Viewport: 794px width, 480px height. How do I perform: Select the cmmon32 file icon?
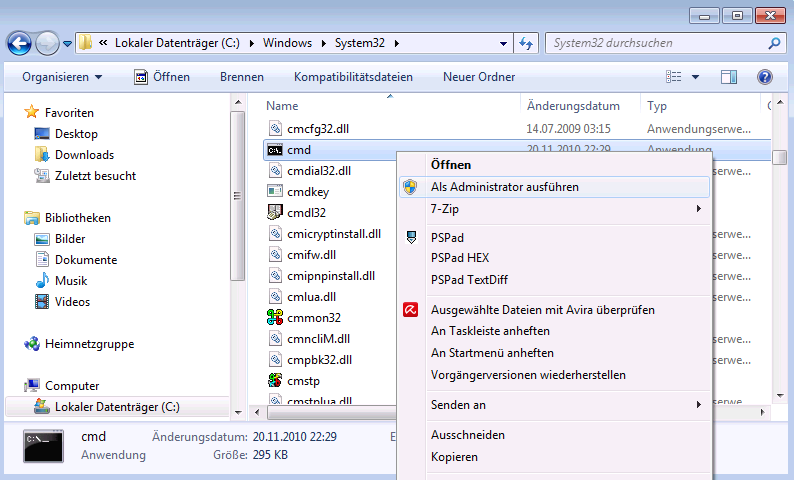[x=275, y=317]
